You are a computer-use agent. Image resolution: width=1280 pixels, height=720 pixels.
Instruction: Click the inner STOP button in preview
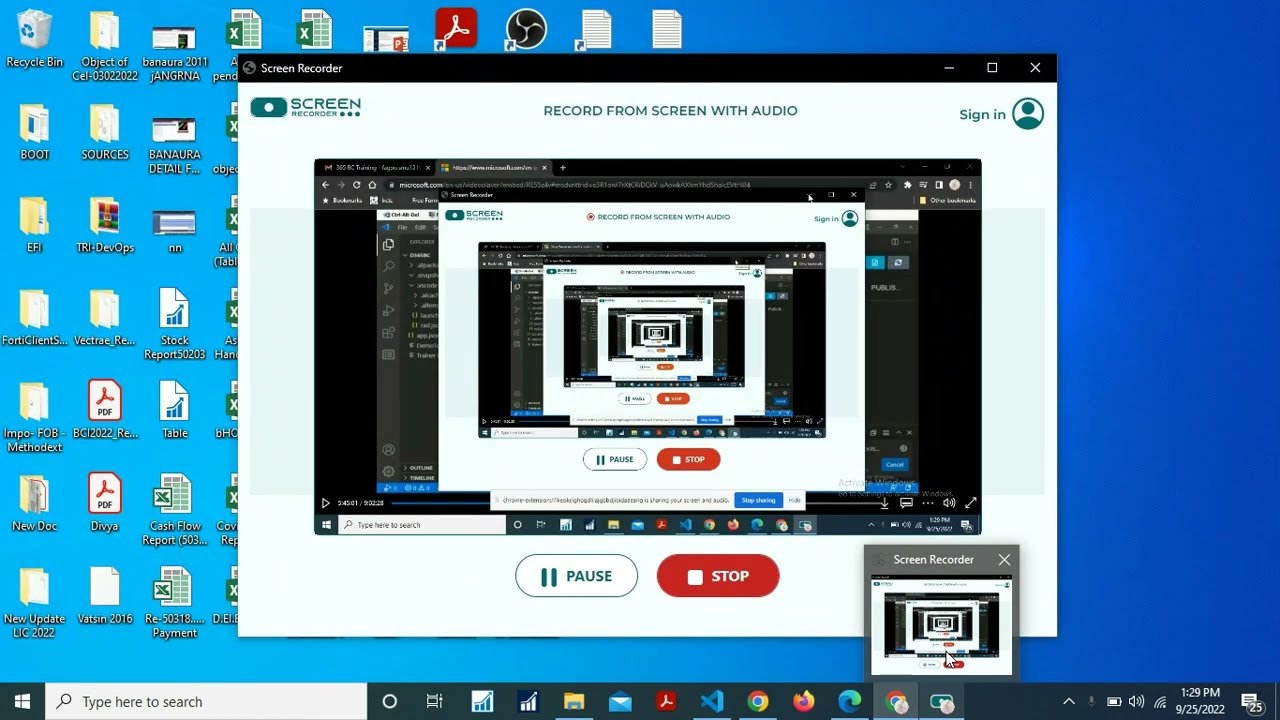(688, 460)
